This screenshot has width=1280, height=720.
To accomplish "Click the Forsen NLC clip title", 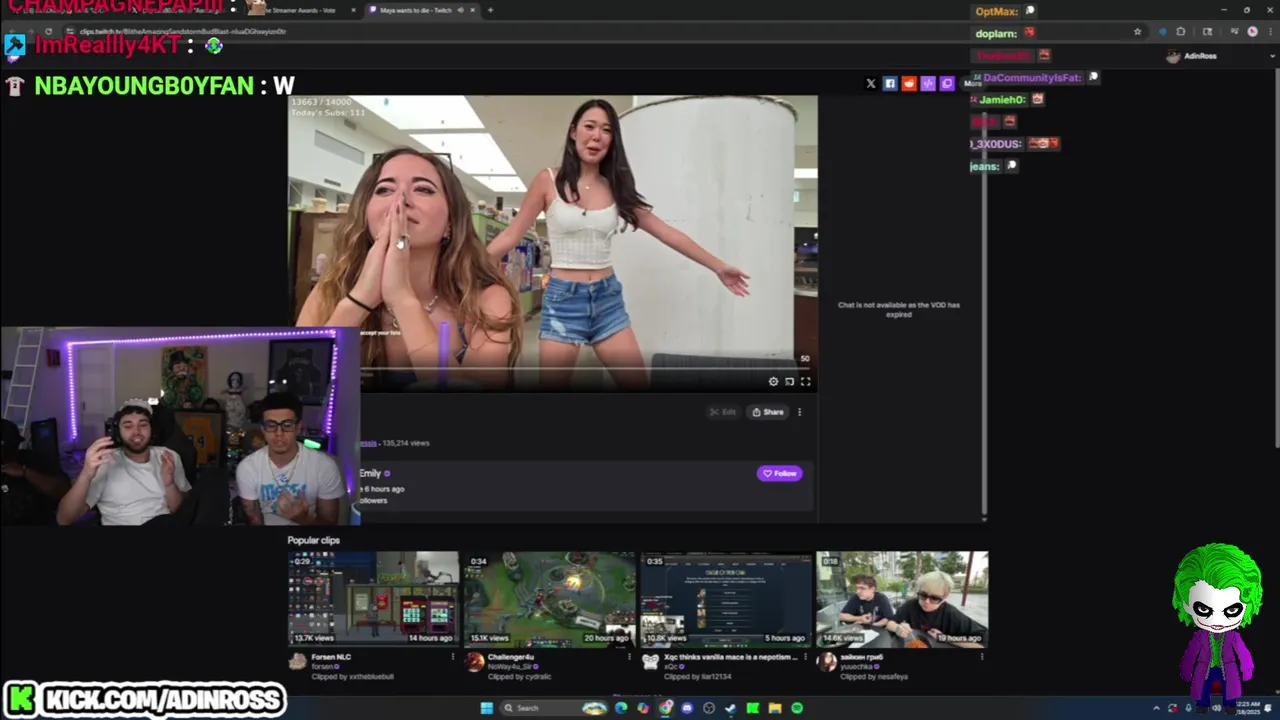I will coord(331,657).
